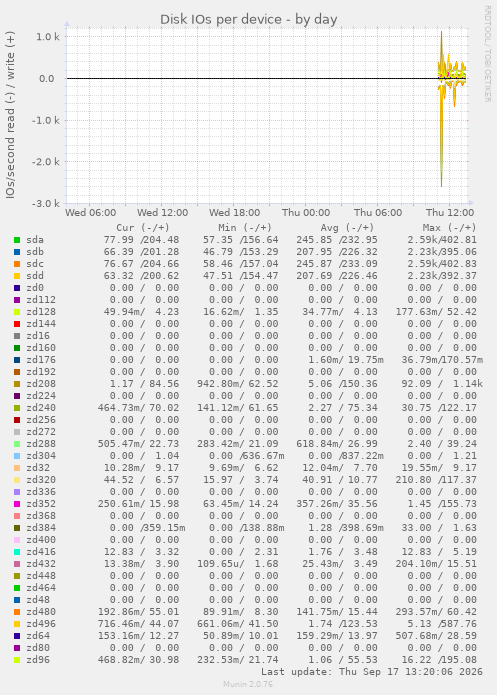Click the zd320 current value '44.52 / 6.57'
497x695 pixels.
pyautogui.click(x=141, y=480)
